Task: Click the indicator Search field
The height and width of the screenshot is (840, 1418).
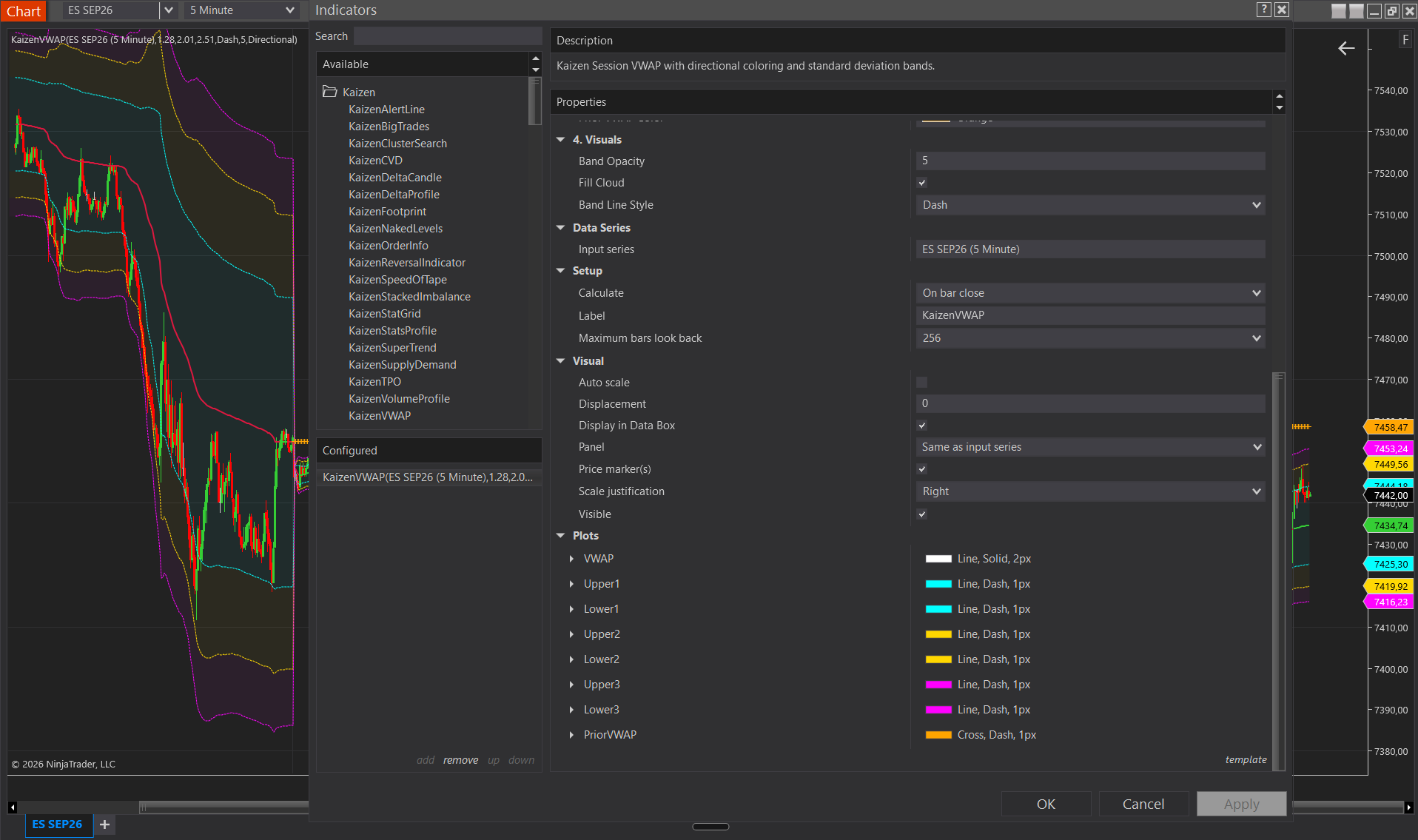Action: pyautogui.click(x=448, y=36)
